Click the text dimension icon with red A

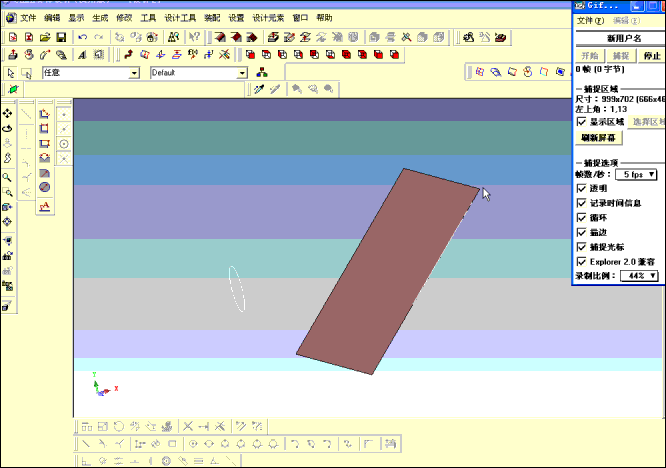(x=45, y=206)
